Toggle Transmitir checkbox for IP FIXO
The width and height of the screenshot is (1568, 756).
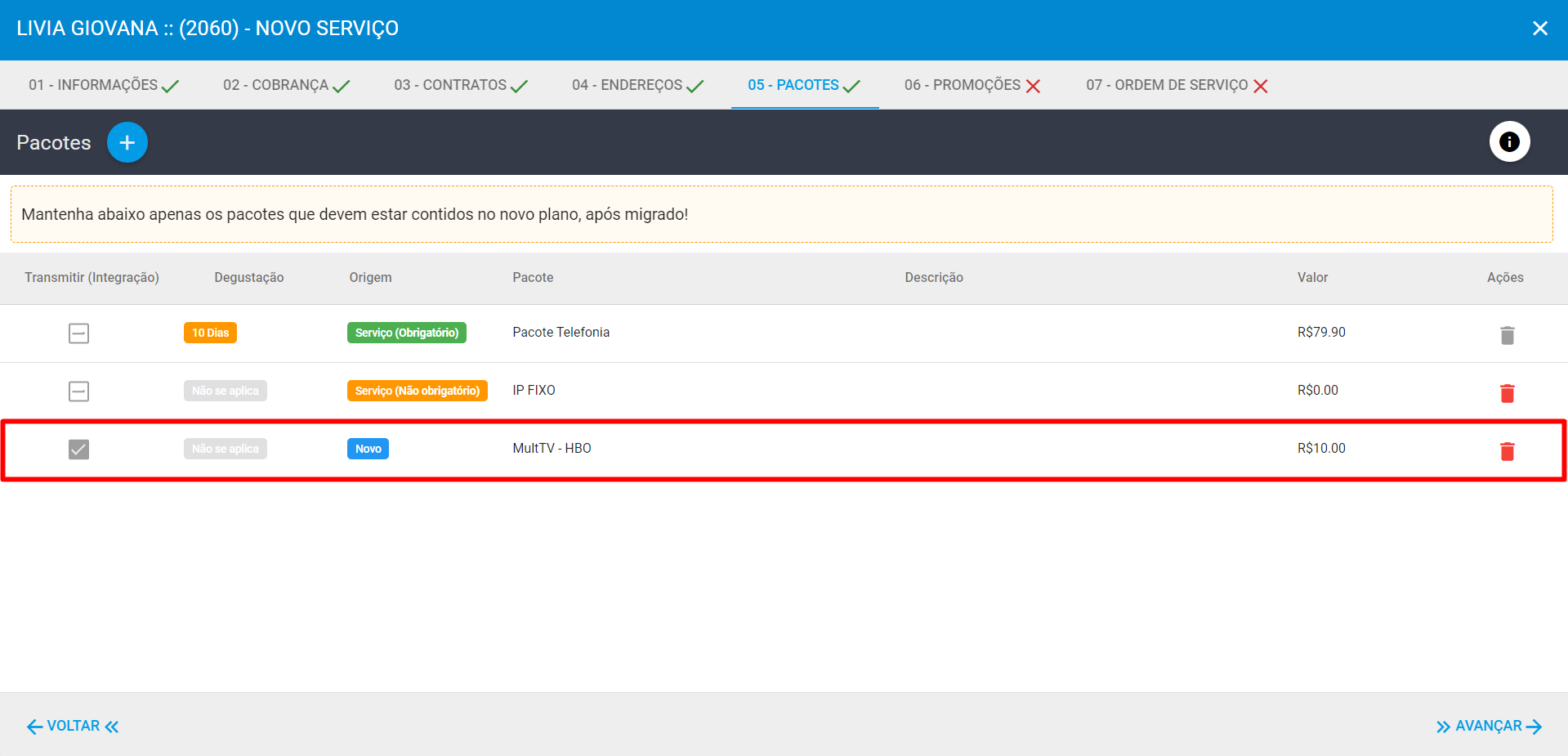[78, 391]
